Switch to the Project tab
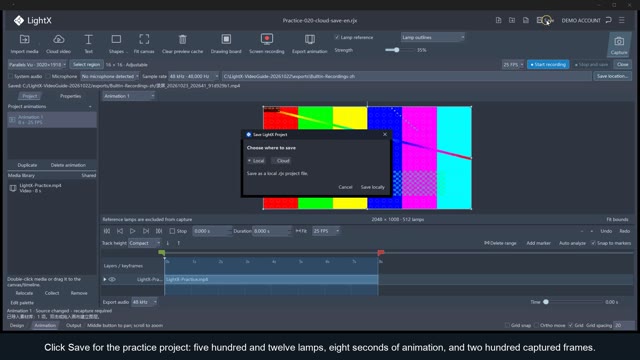640x360 pixels. 29,96
